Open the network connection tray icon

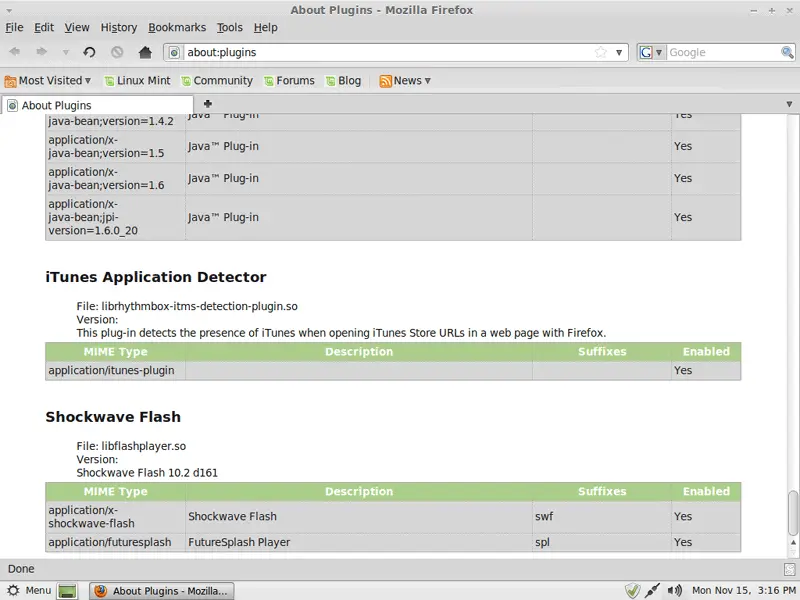[x=653, y=590]
